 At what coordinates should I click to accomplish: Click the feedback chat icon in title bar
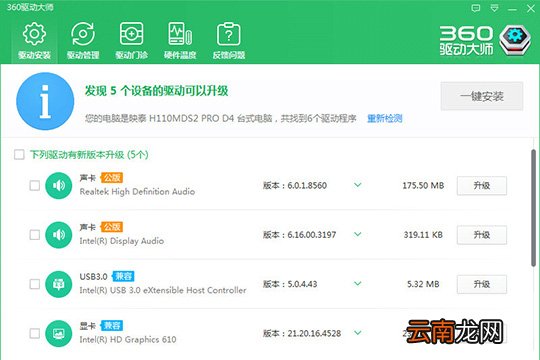pos(476,8)
